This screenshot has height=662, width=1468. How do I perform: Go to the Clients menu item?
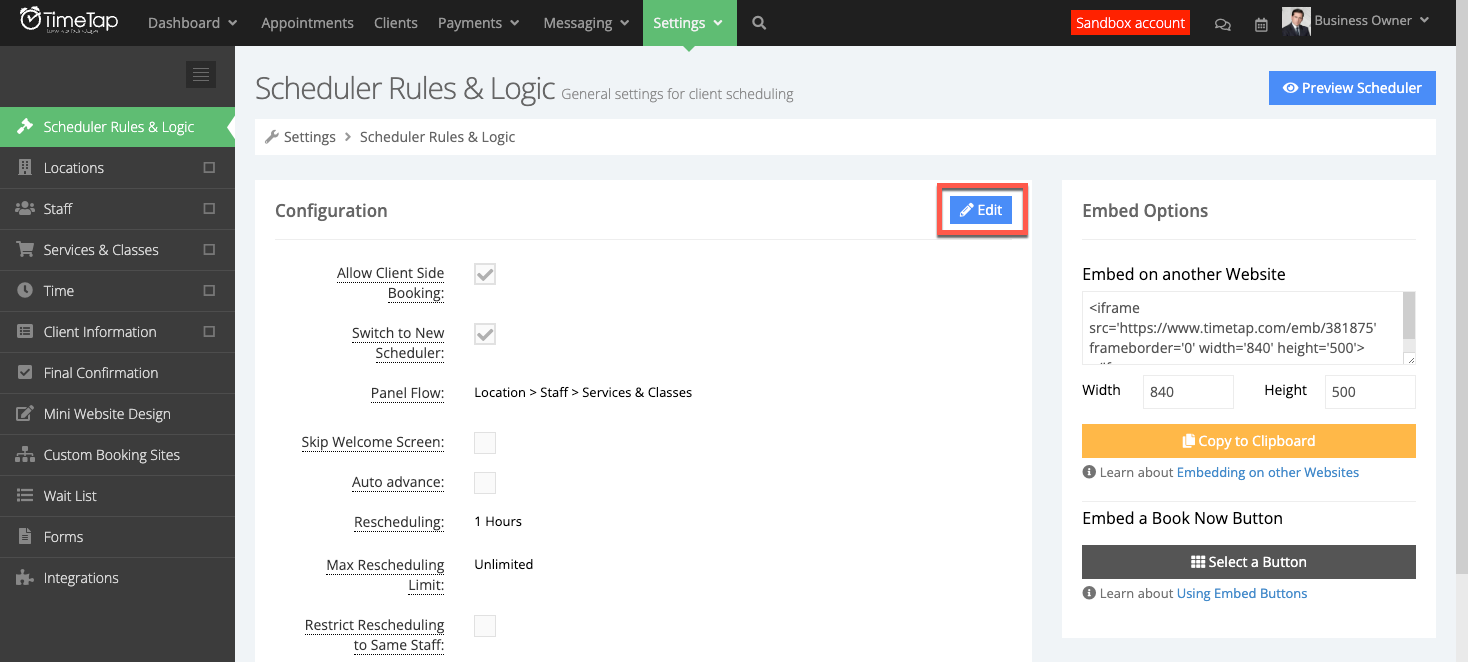click(396, 23)
